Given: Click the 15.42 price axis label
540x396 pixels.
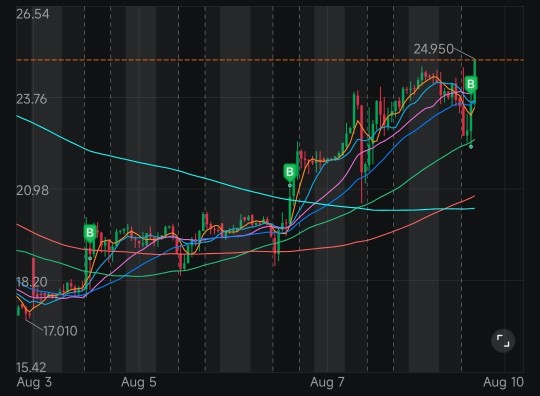Looking at the screenshot, I should (31, 367).
